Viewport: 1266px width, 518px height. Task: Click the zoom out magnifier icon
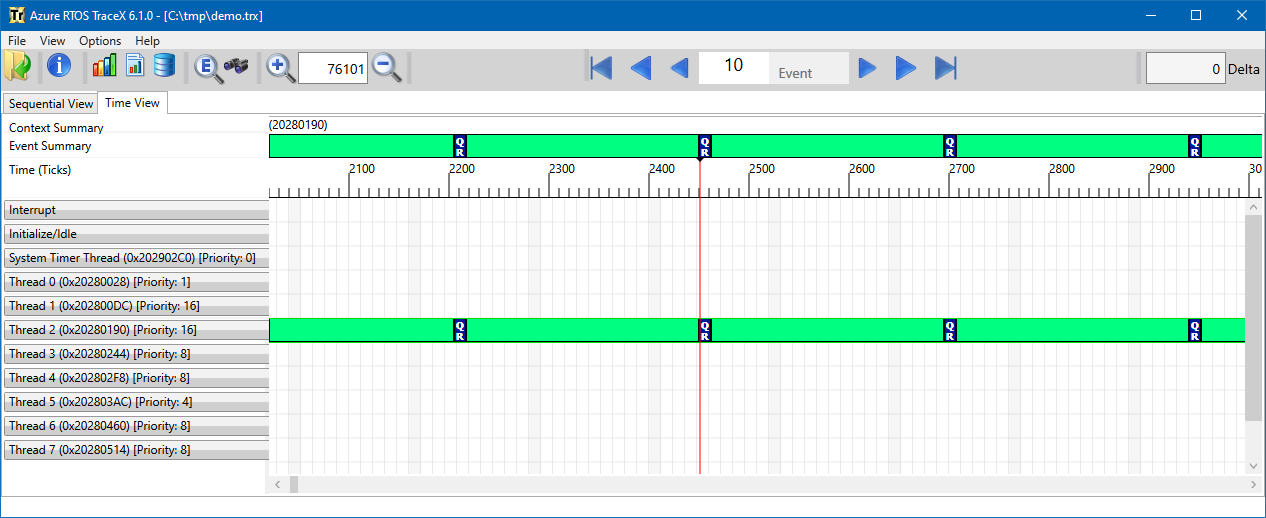[386, 67]
